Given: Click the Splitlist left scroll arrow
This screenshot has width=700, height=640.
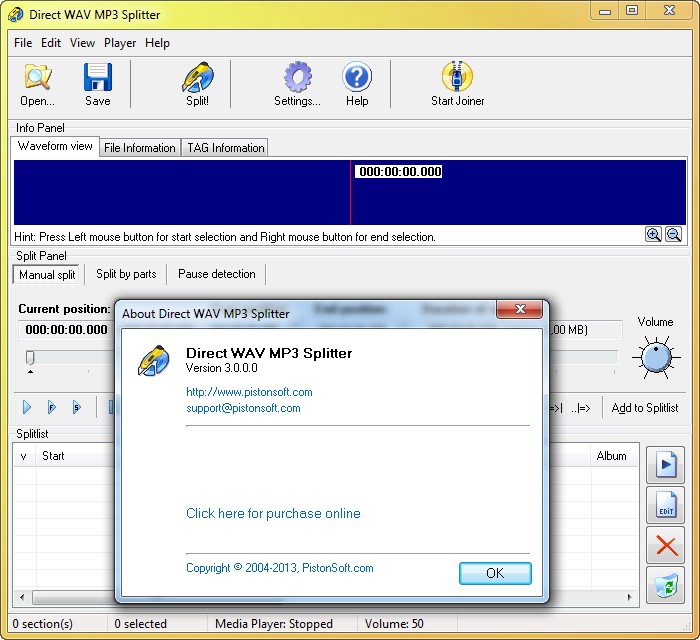Looking at the screenshot, I should tap(22, 597).
